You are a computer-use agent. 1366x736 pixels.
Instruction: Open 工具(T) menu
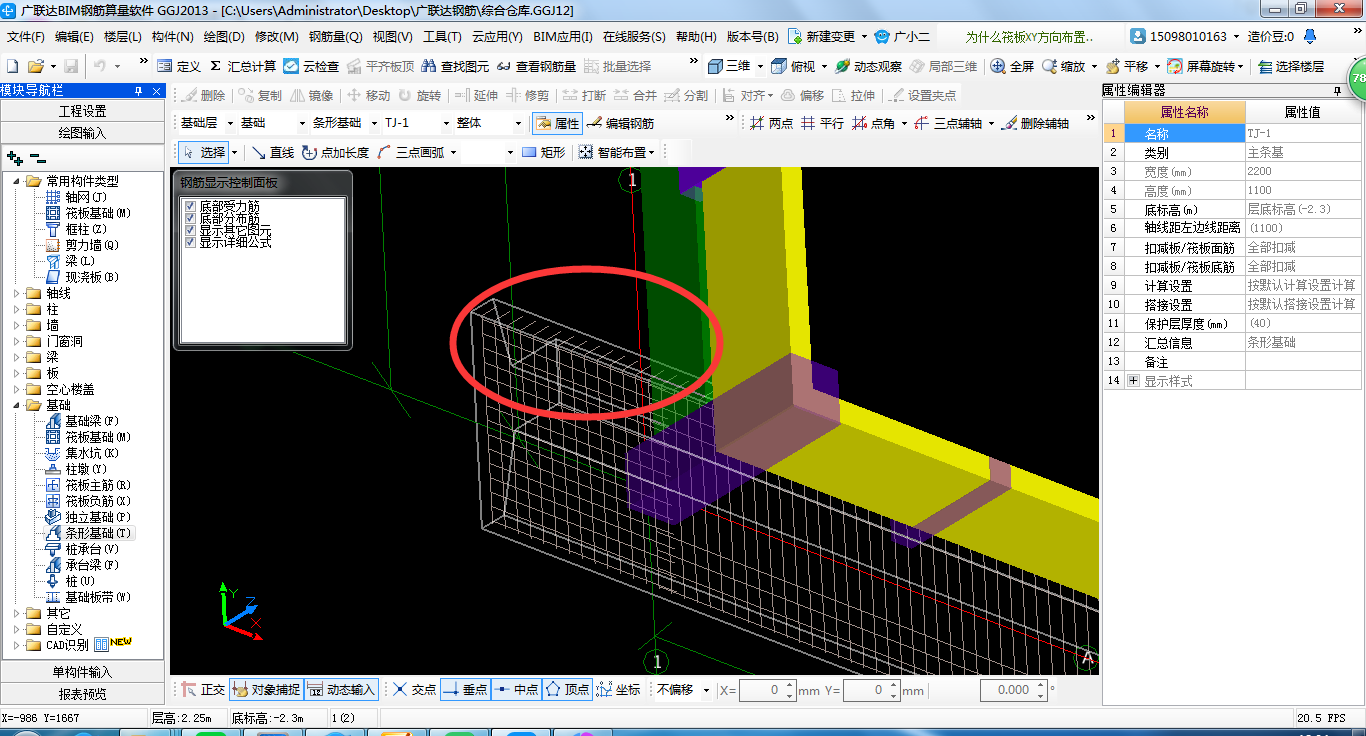coord(442,37)
